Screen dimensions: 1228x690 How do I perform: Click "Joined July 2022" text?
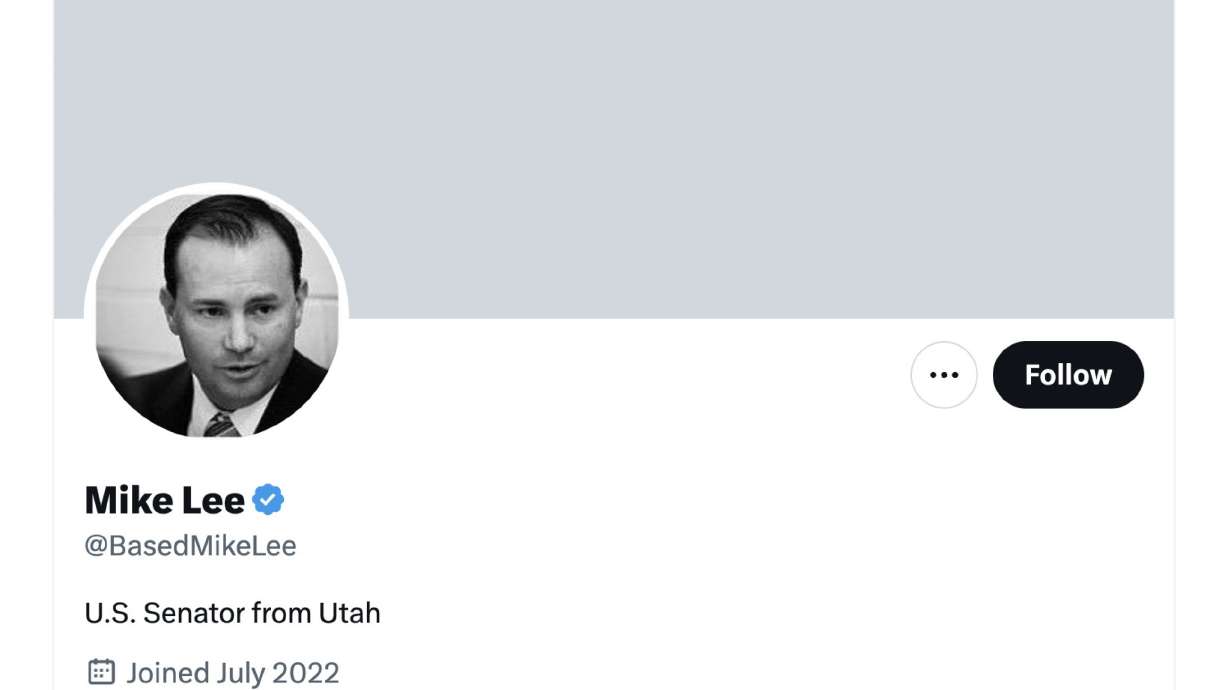pos(232,673)
